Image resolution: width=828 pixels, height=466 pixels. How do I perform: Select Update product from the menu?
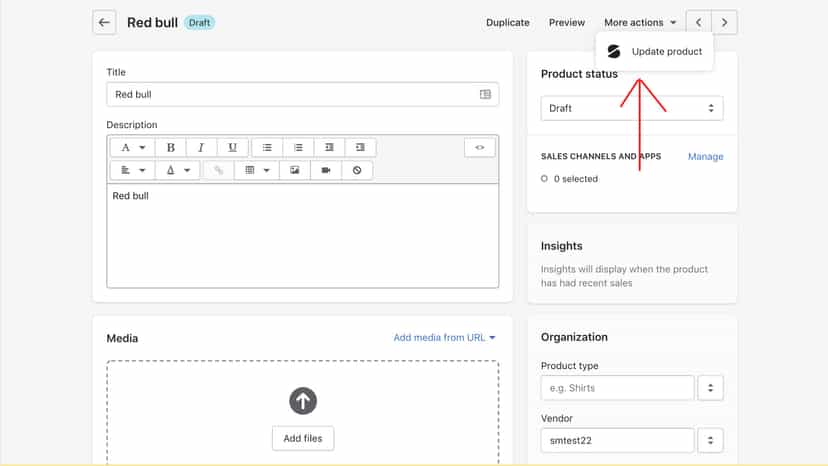click(x=654, y=52)
